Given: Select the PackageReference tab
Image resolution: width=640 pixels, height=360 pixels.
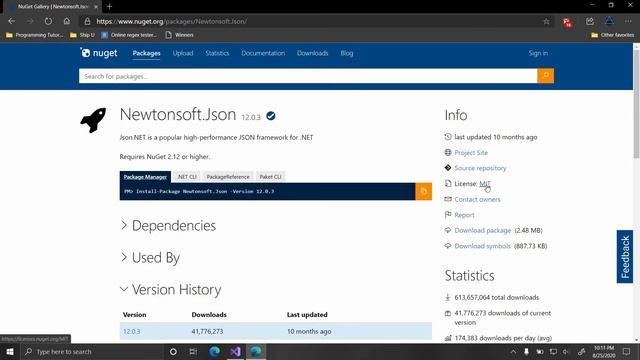Looking at the screenshot, I should coord(228,177).
